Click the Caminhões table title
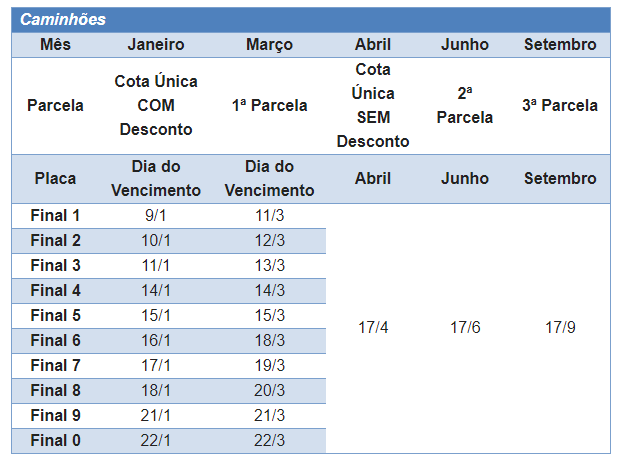This screenshot has height=467, width=618. [x=64, y=20]
